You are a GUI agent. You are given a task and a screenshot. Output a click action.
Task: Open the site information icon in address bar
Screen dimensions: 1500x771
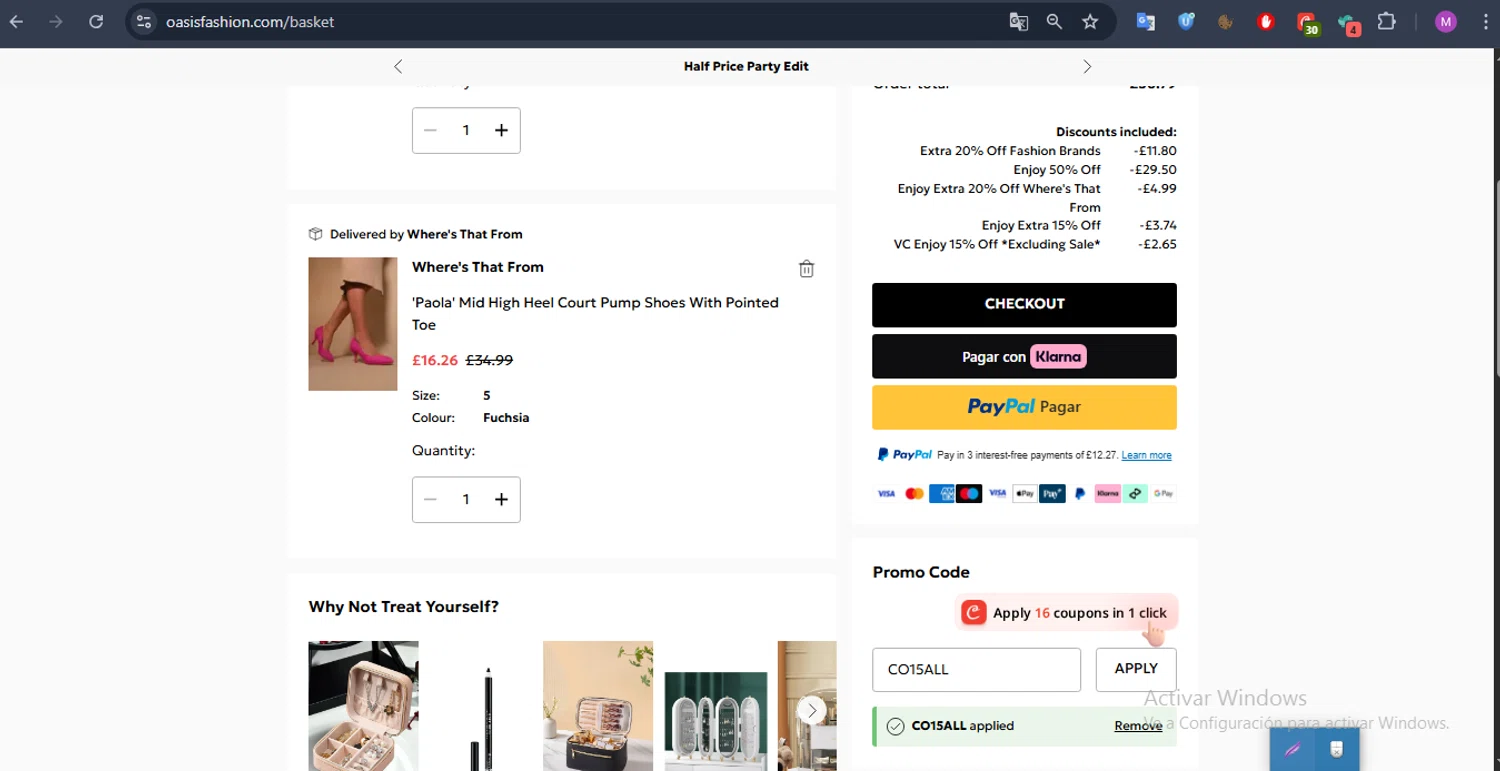pyautogui.click(x=144, y=21)
